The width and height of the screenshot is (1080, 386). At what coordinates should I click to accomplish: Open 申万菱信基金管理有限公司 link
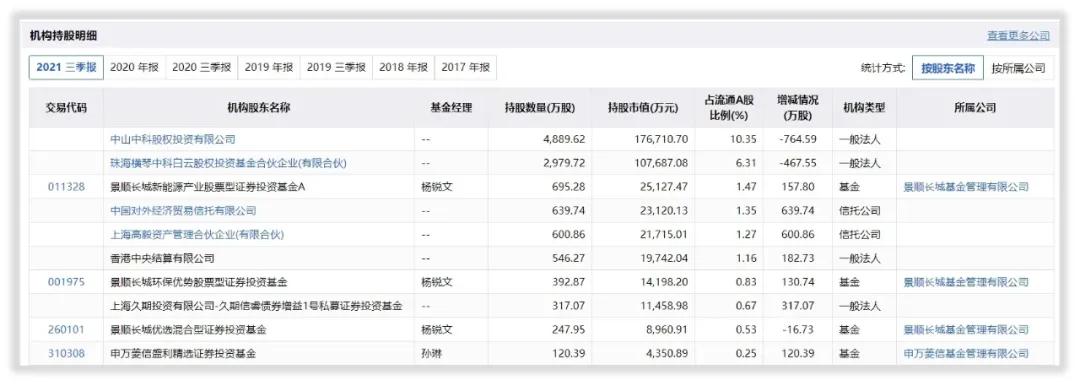pos(966,354)
